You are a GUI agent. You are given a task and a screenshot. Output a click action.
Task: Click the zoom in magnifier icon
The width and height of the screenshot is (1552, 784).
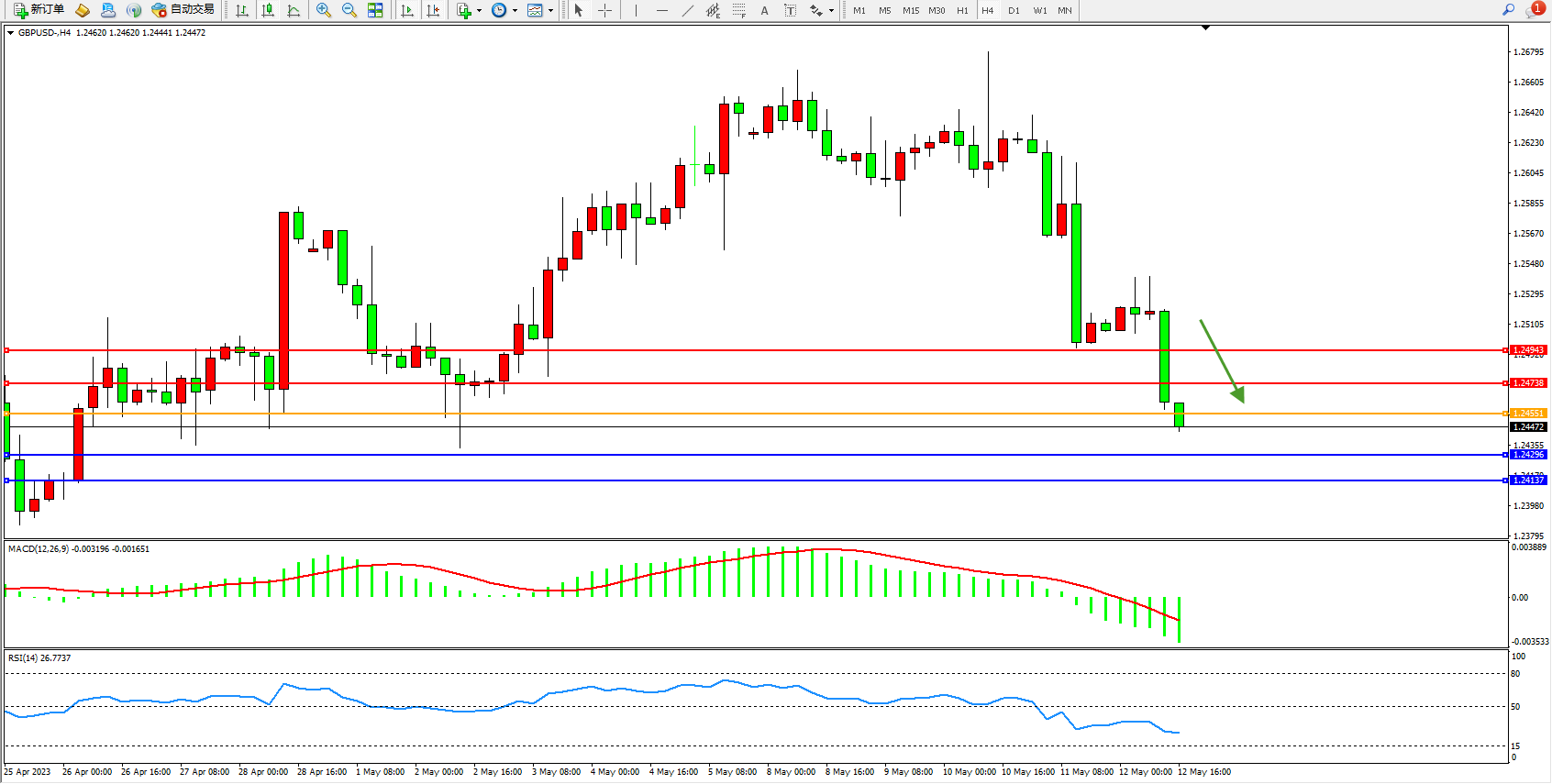[x=323, y=10]
